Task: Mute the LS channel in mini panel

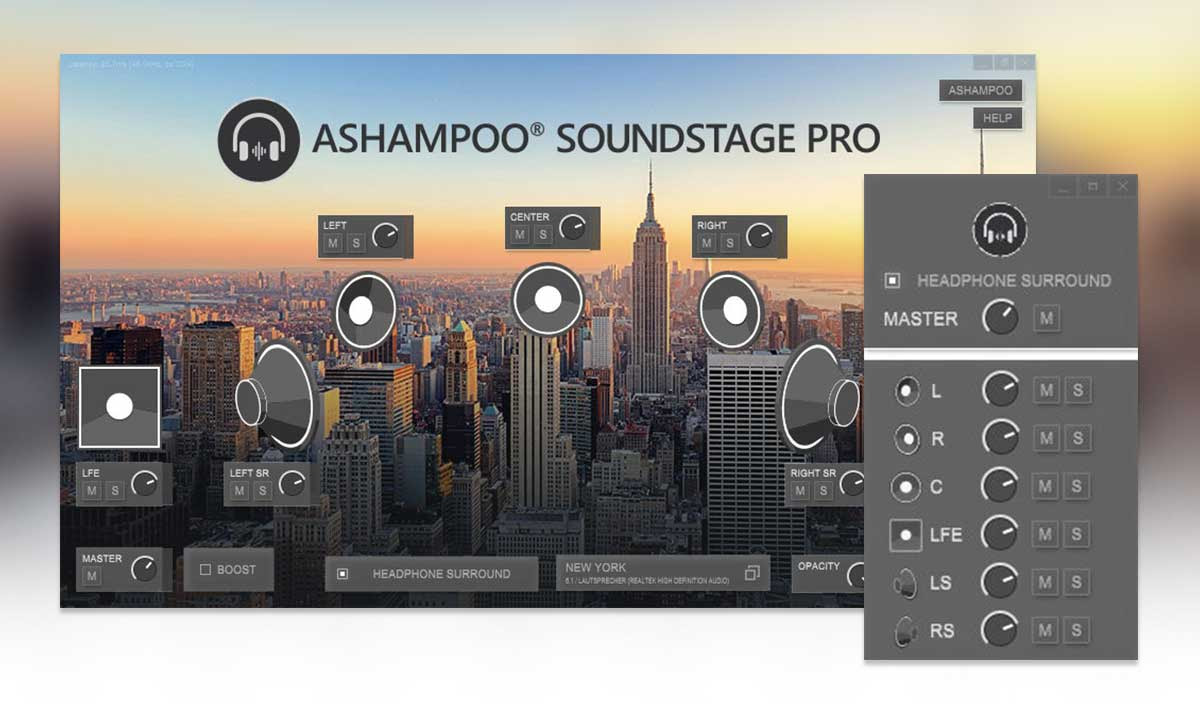Action: (x=1047, y=583)
